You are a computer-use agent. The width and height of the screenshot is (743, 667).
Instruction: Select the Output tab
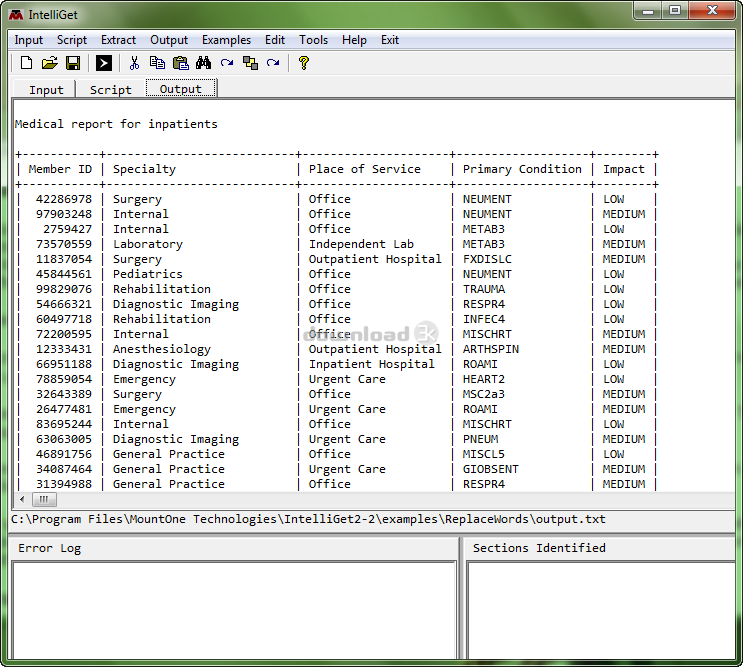point(181,89)
